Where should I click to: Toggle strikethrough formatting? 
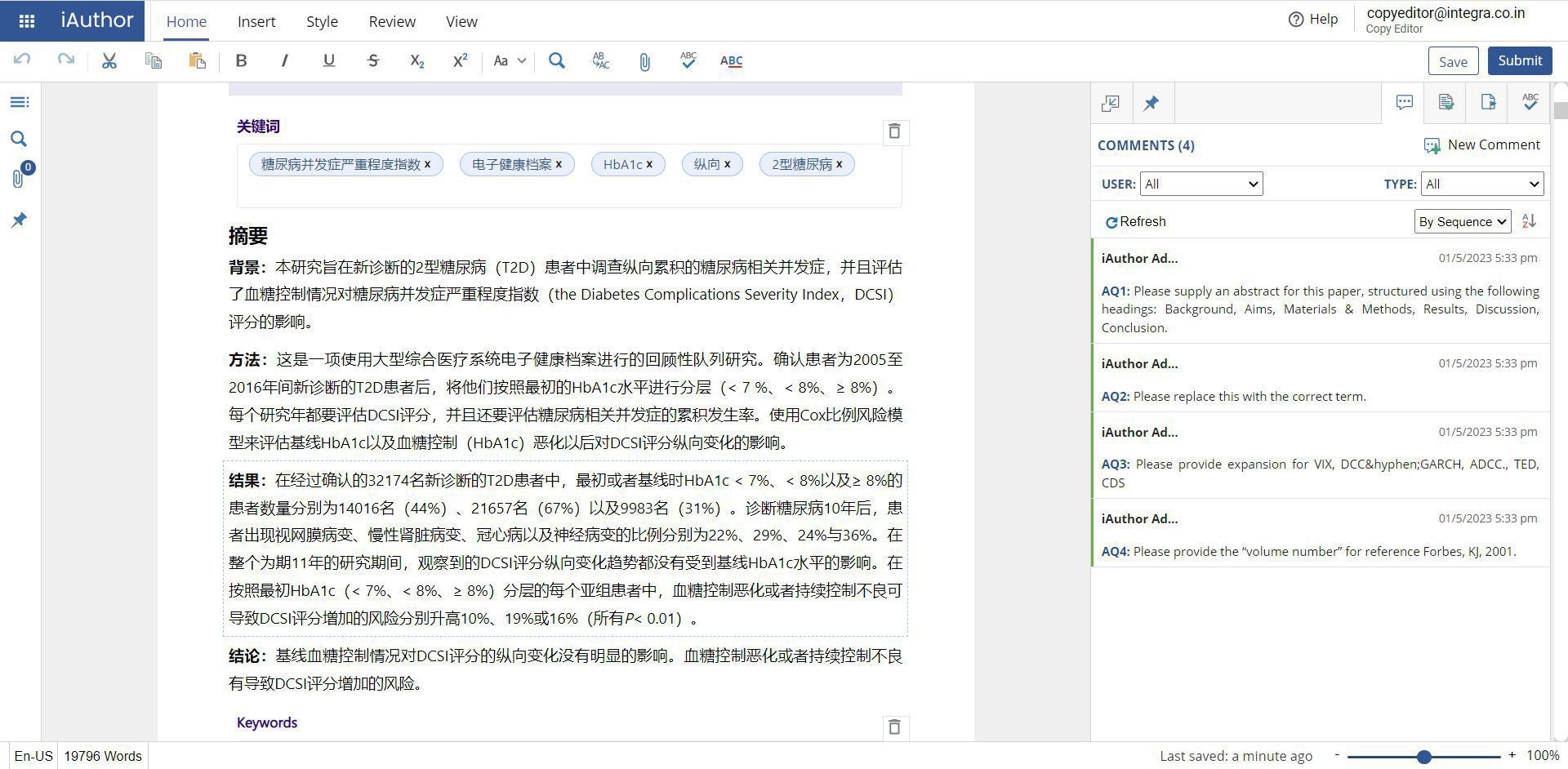[x=373, y=60]
